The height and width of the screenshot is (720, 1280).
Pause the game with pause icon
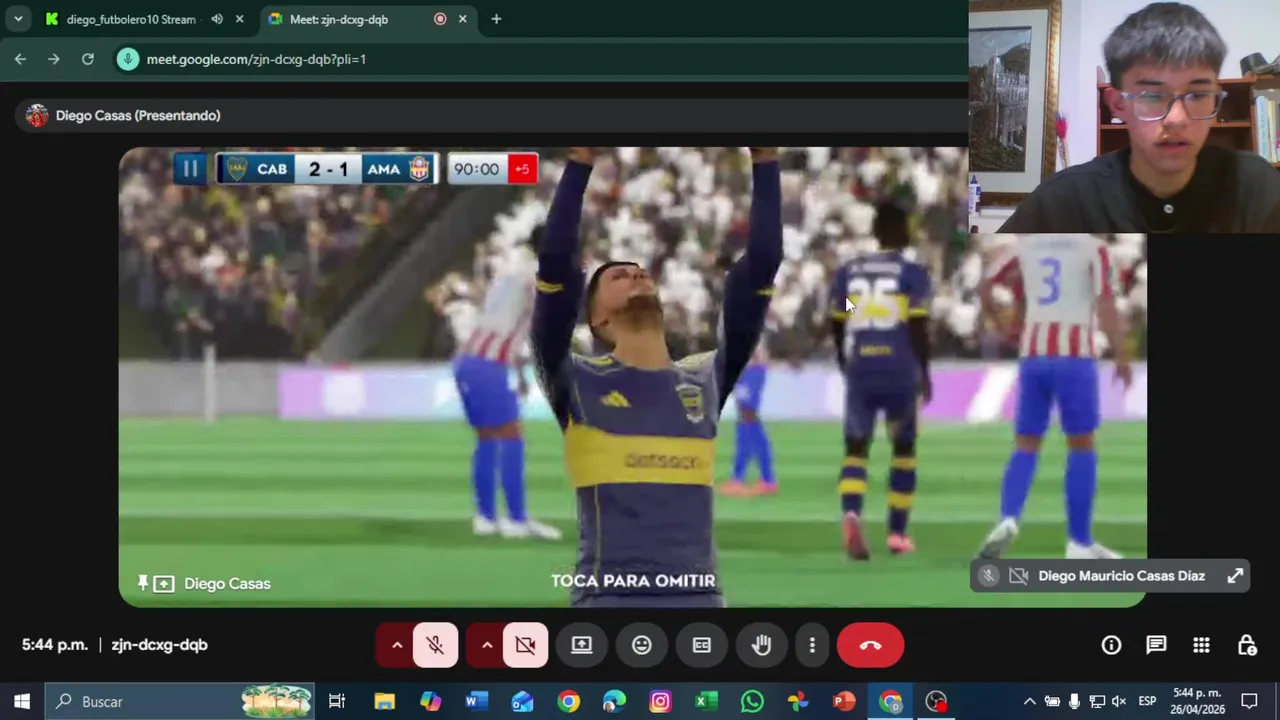tap(190, 169)
